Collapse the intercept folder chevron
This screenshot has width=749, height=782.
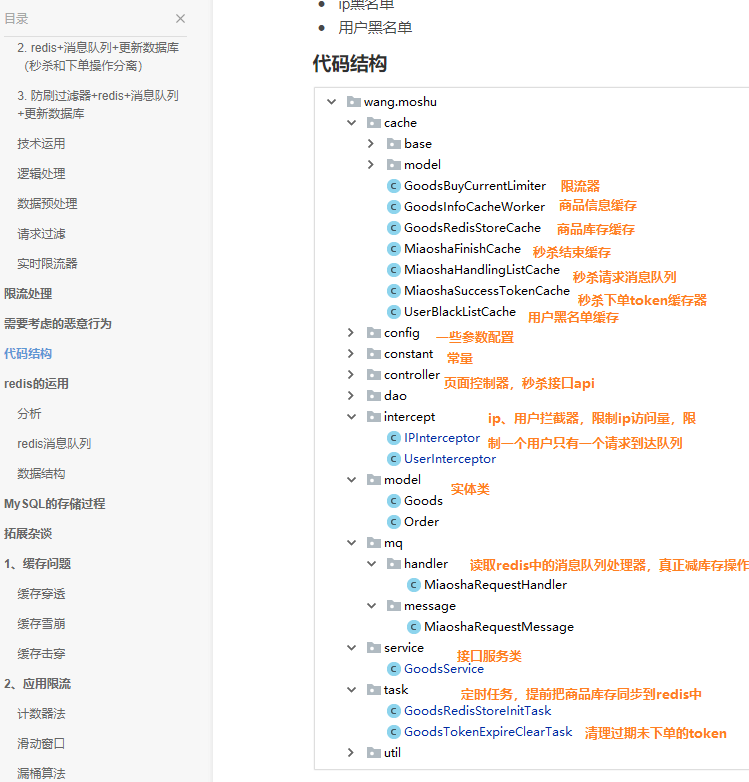click(x=352, y=417)
